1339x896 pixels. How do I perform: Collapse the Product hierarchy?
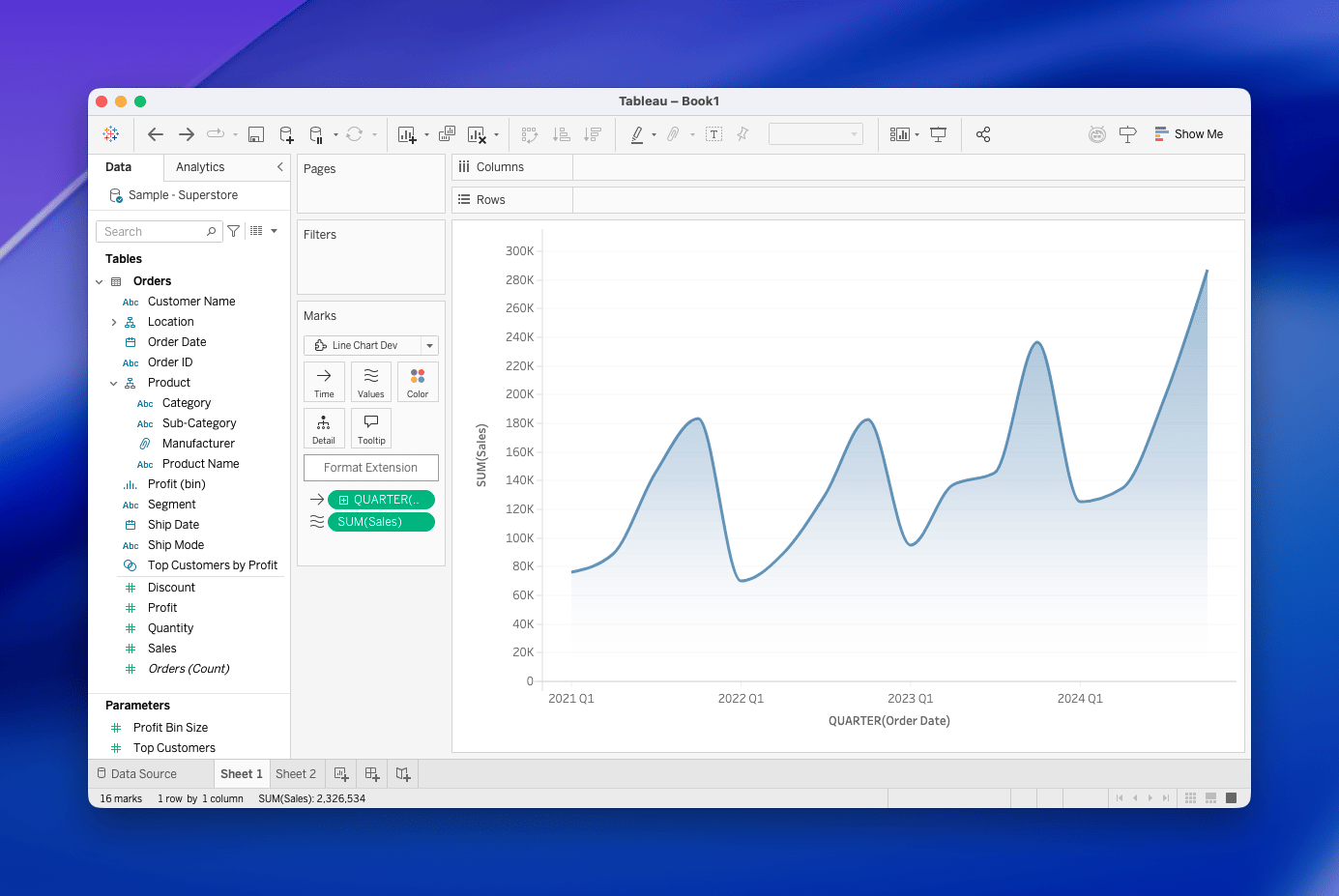[x=114, y=384]
